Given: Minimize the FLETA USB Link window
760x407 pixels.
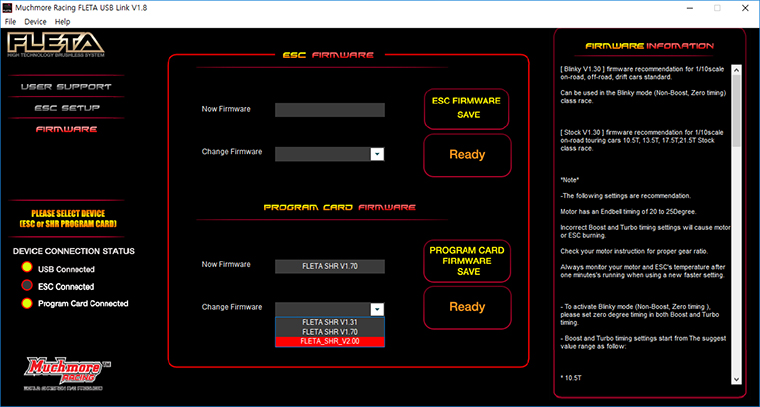Looking at the screenshot, I should click(690, 8).
